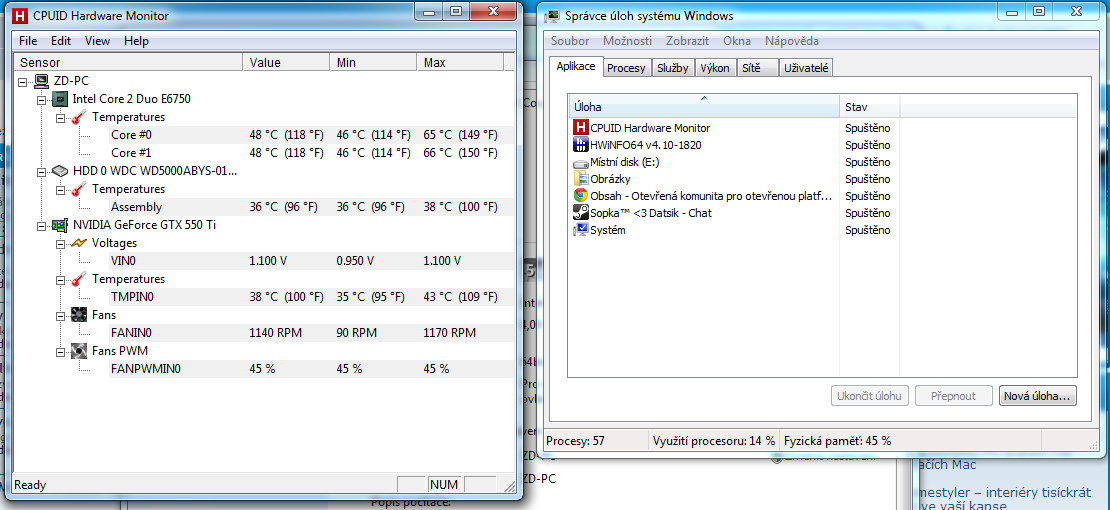Click the Intel Core 2 Duo CPU chip icon

61,98
